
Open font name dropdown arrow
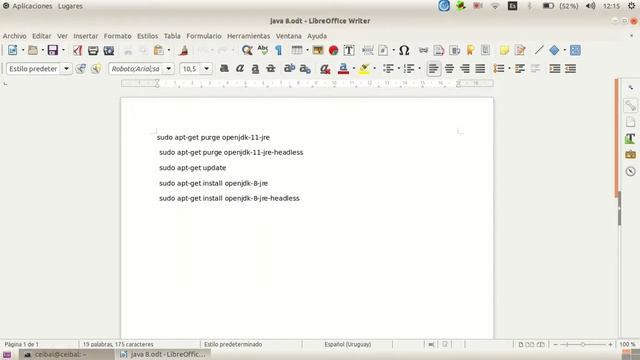coord(168,69)
